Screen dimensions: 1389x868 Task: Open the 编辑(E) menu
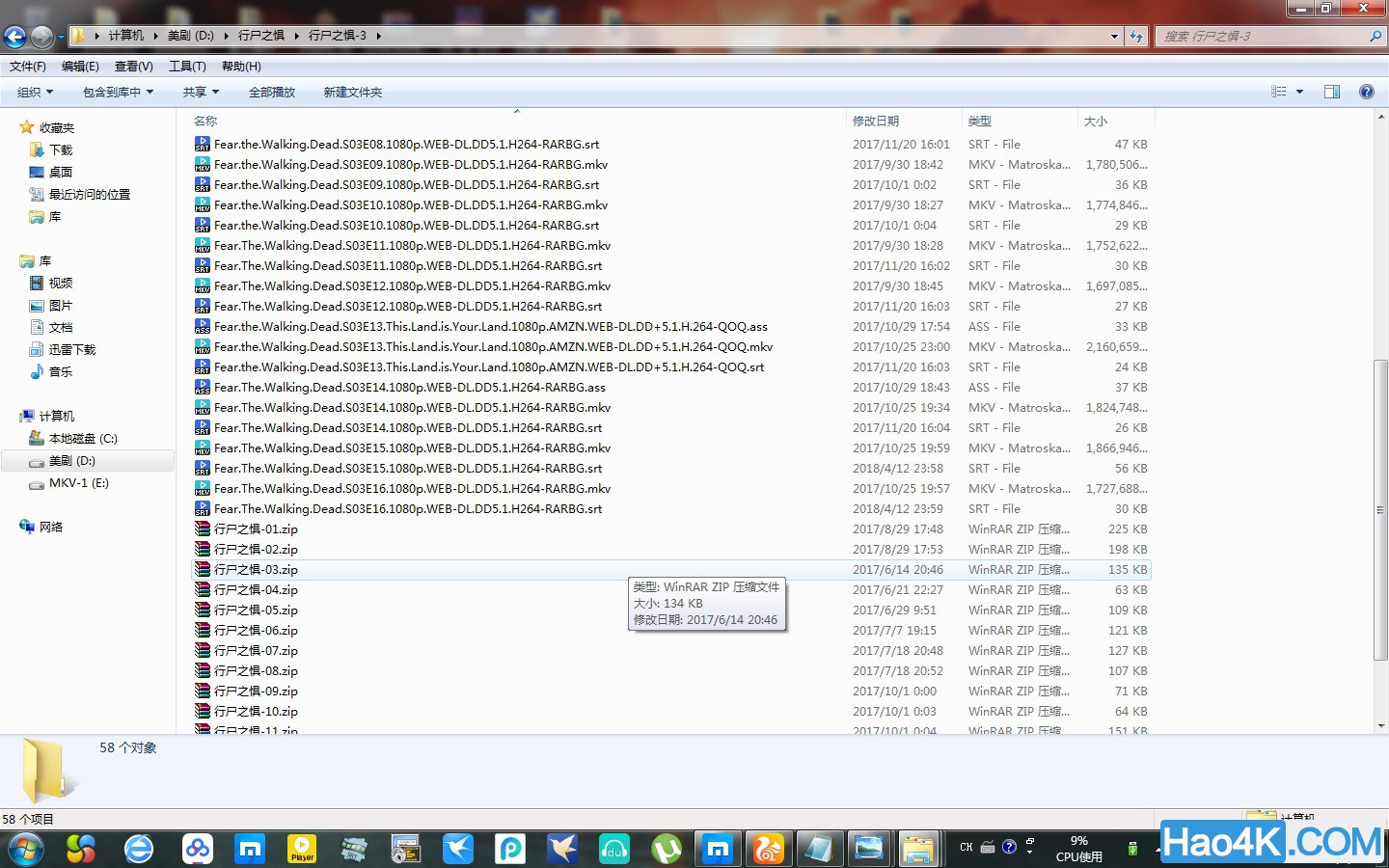click(80, 67)
